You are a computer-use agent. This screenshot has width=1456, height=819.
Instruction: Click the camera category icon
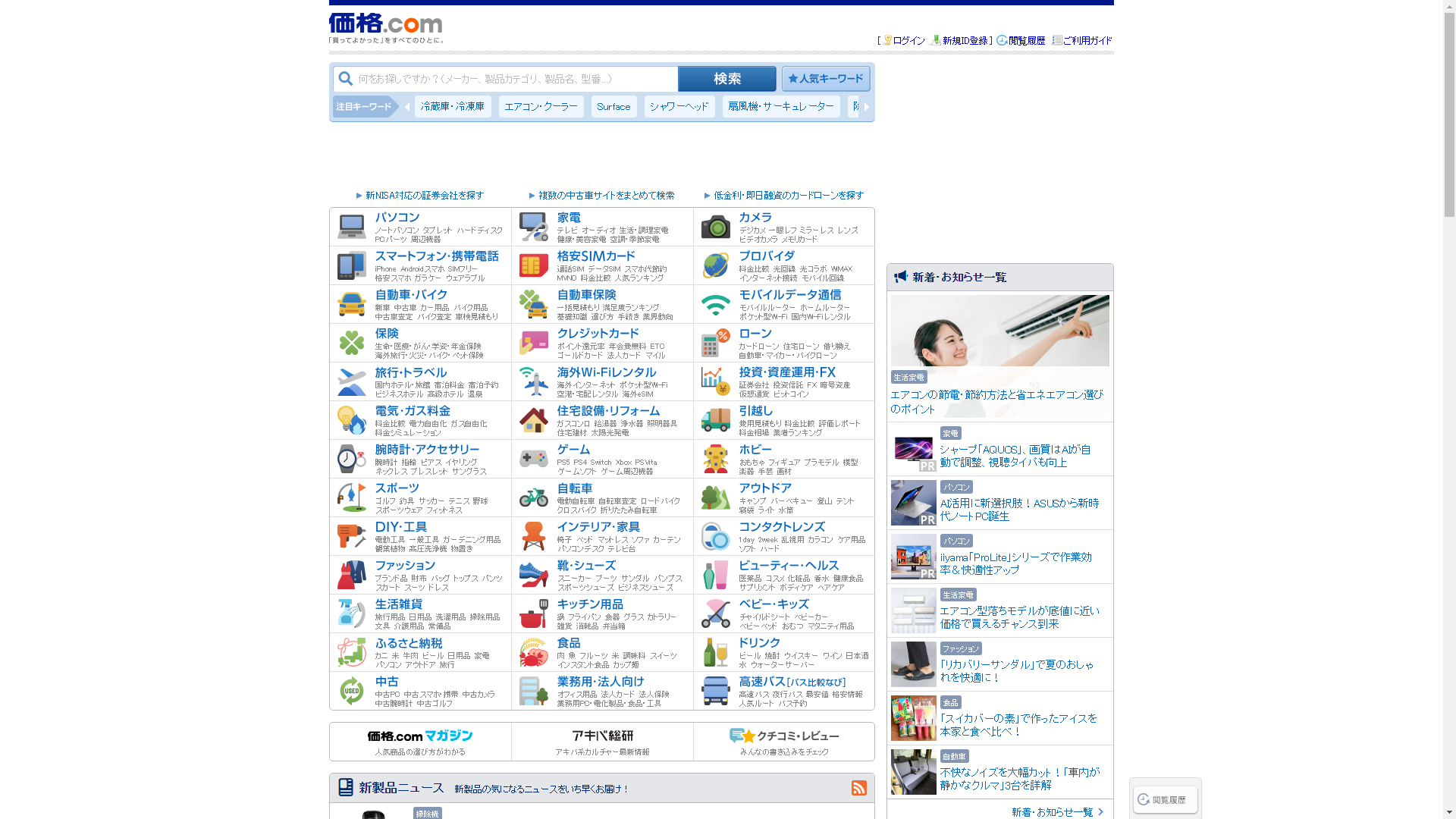(715, 227)
